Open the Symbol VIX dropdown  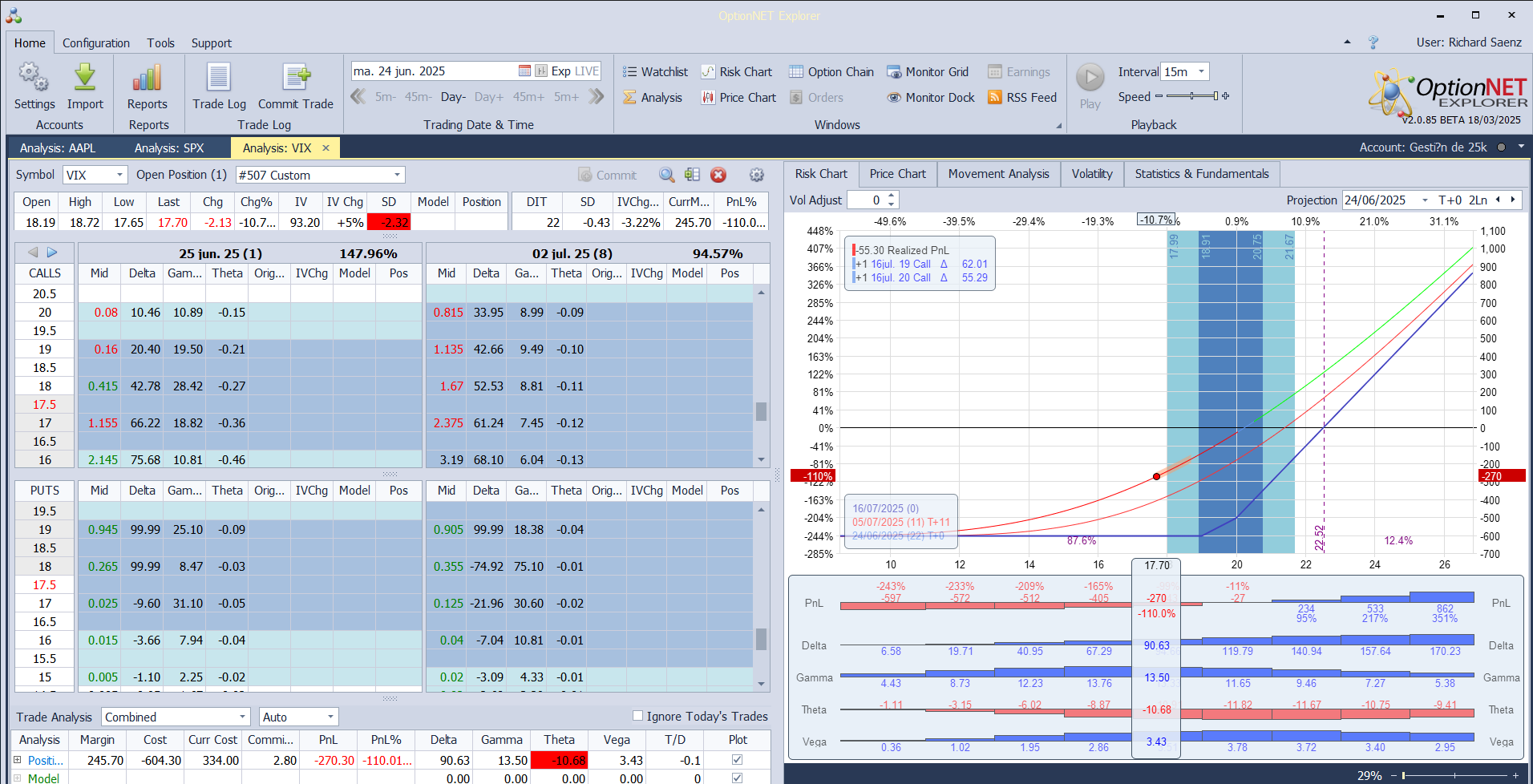click(120, 175)
